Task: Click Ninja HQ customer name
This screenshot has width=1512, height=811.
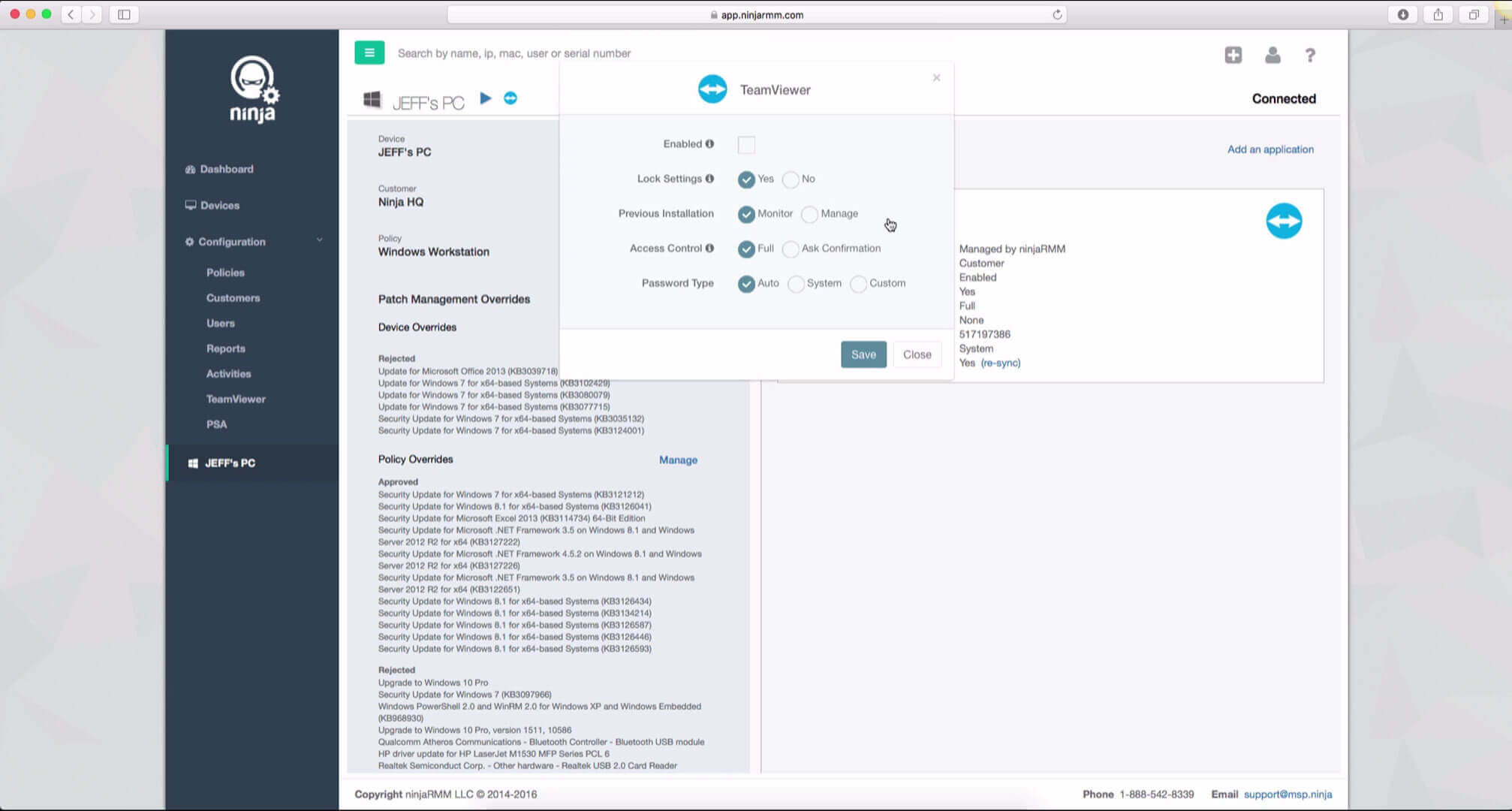Action: [x=401, y=202]
